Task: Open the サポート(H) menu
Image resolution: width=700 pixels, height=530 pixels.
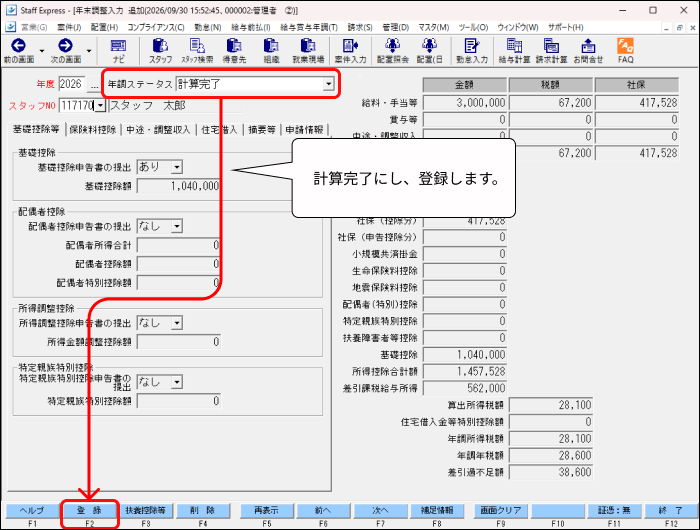Action: click(x=566, y=27)
